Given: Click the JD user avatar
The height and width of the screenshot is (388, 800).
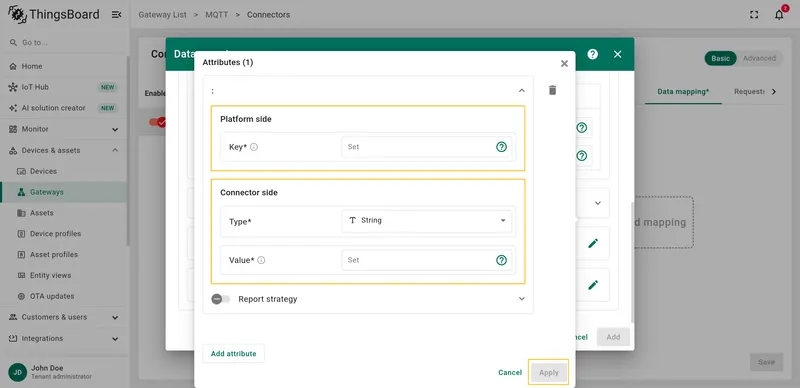Looking at the screenshot, I should pyautogui.click(x=17, y=372).
